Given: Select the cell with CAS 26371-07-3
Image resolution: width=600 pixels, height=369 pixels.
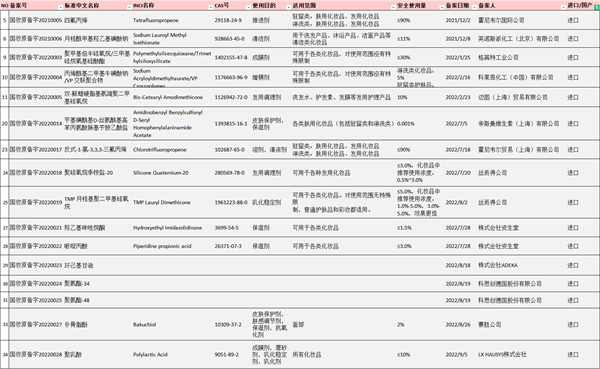Looking at the screenshot, I should pos(232,246).
